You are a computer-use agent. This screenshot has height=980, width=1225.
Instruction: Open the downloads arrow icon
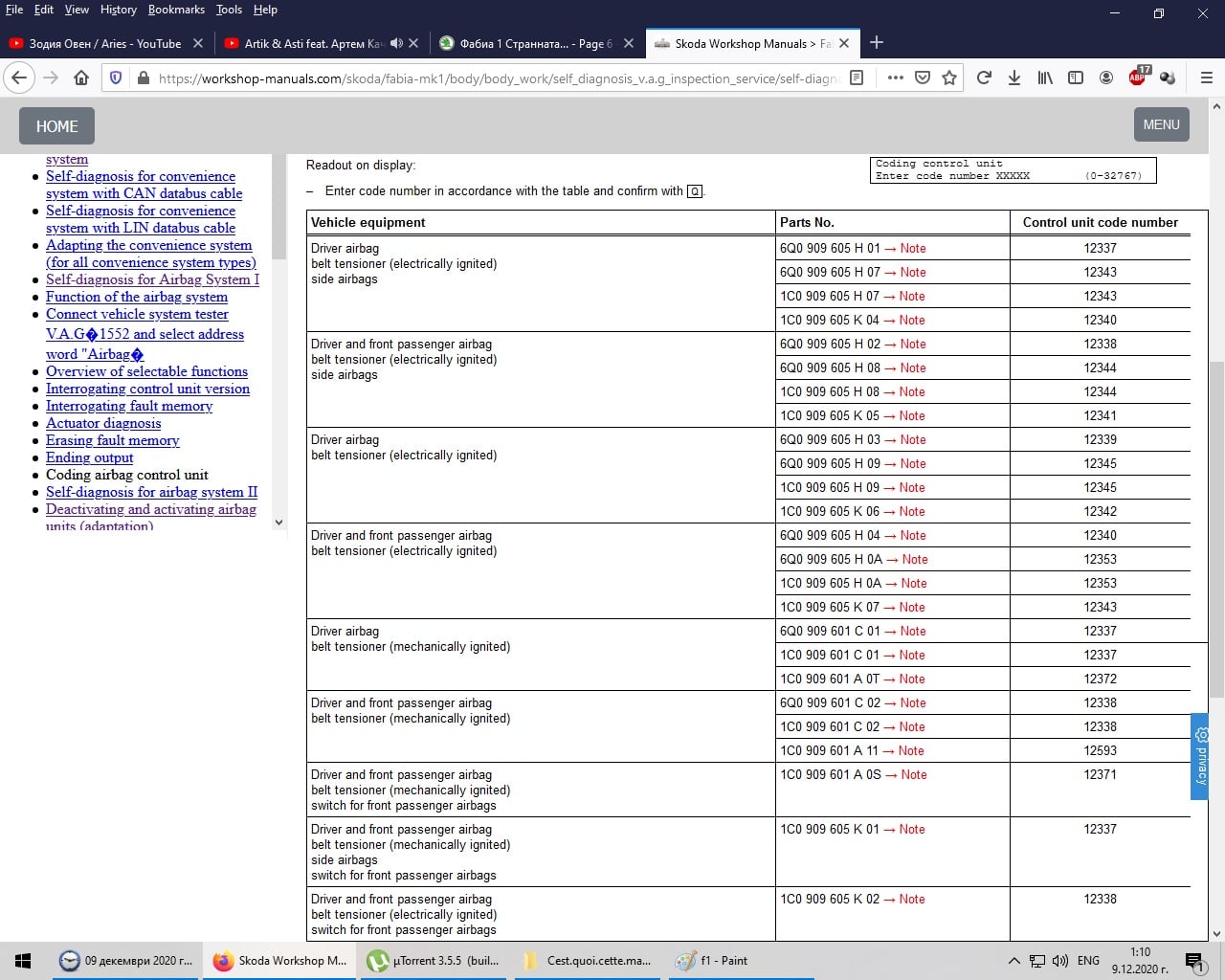click(1014, 78)
